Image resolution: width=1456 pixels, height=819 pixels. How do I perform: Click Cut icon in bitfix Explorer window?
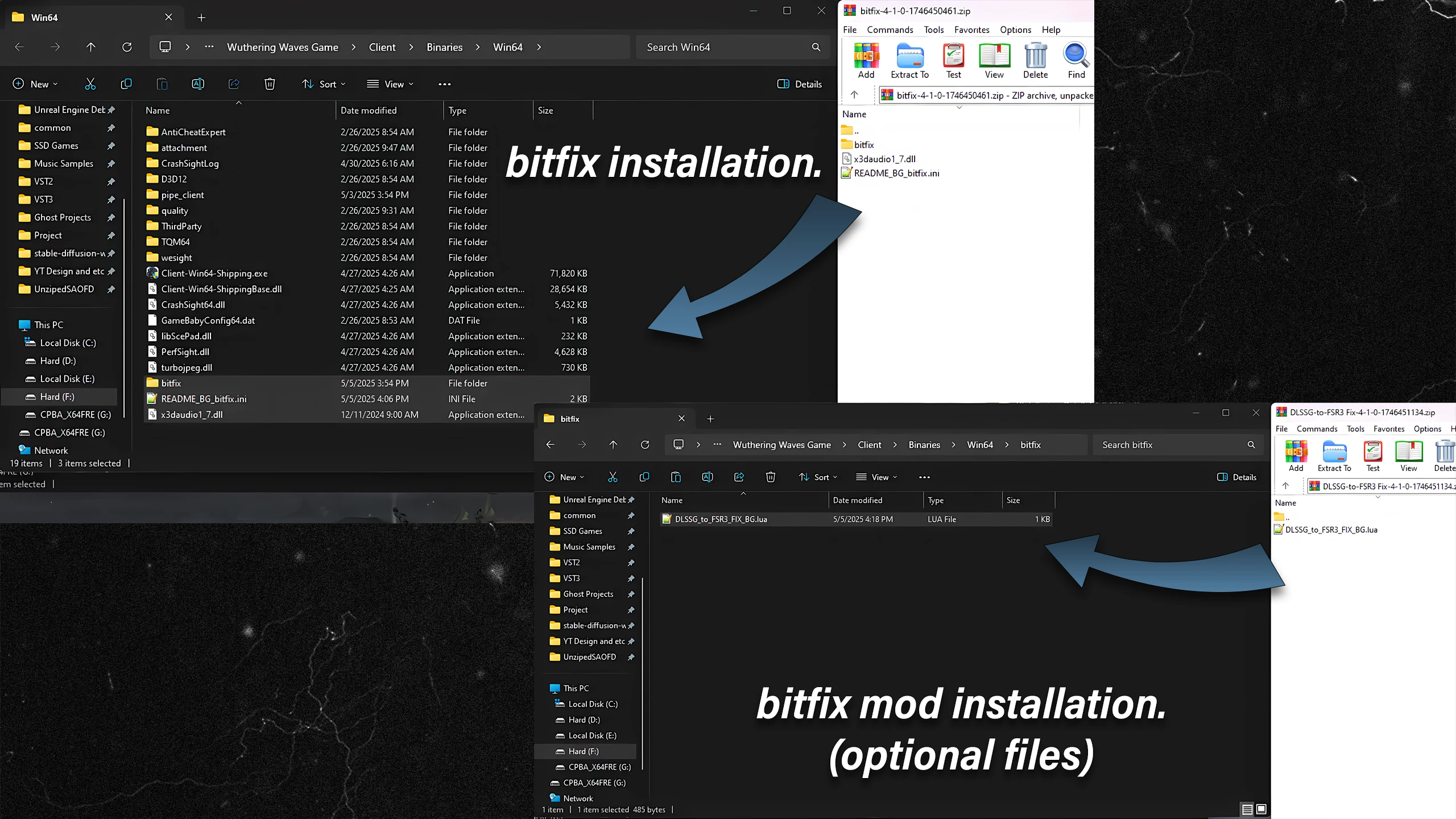pyautogui.click(x=613, y=477)
